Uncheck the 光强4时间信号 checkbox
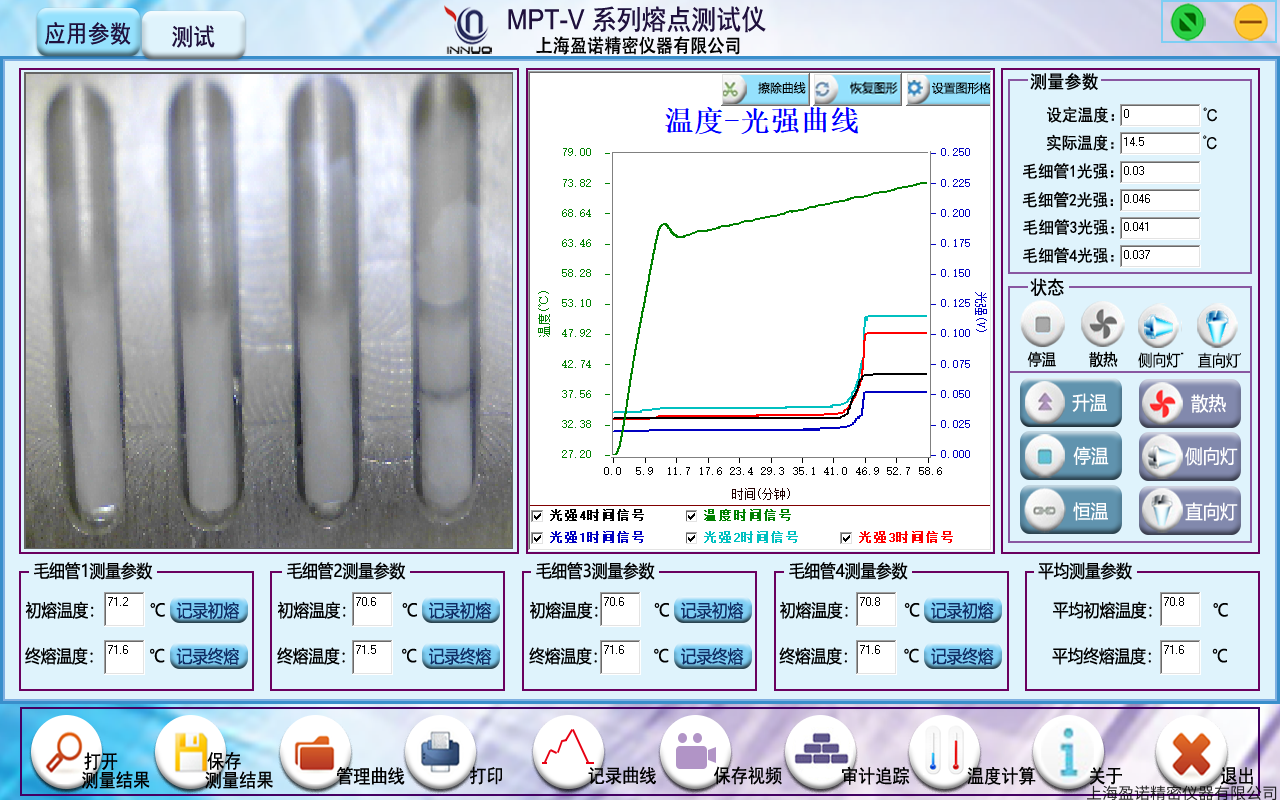Screen dimensions: 1280x800 [x=538, y=516]
